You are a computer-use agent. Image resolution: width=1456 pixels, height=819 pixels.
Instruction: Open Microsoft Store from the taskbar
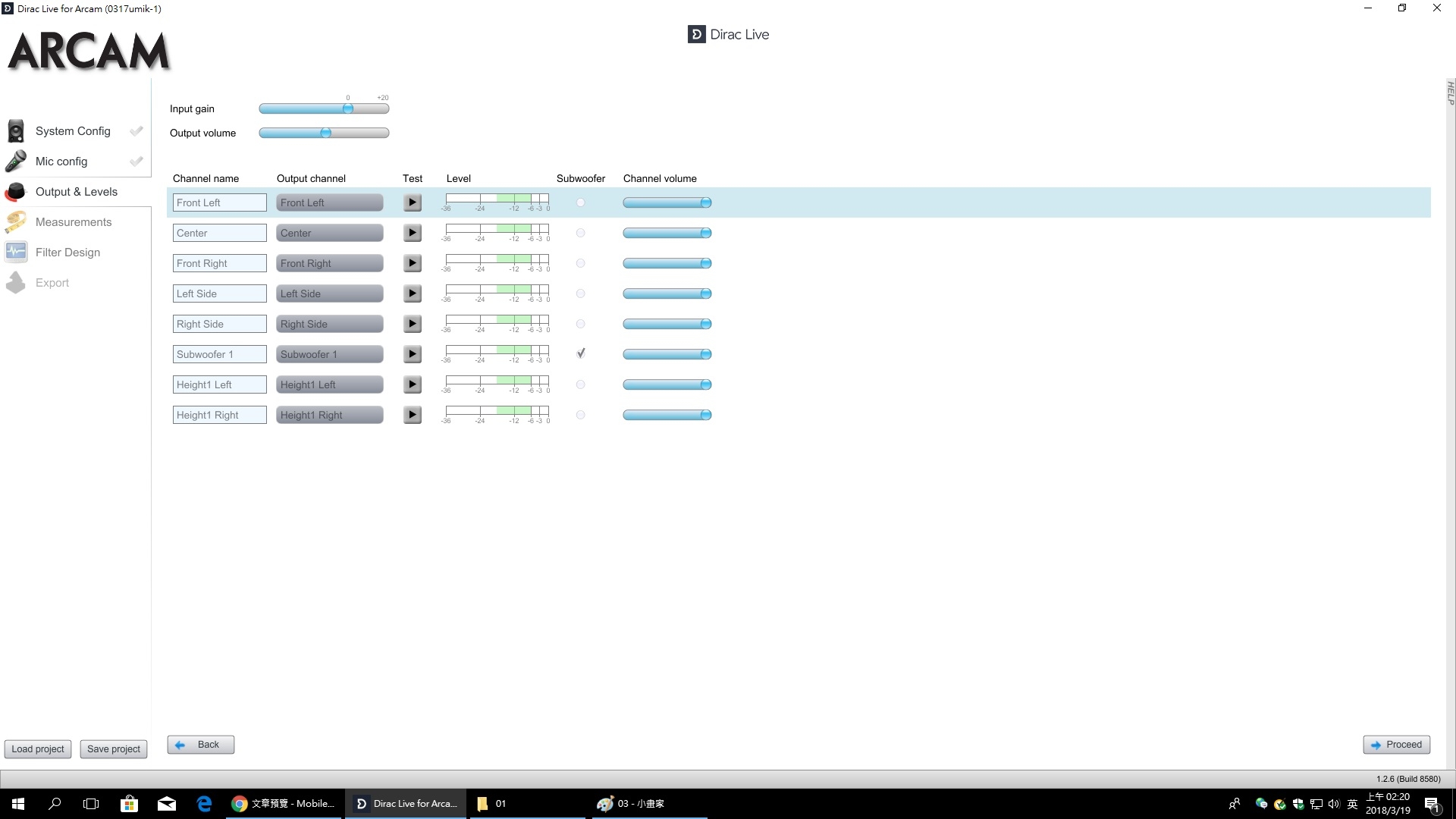129,804
